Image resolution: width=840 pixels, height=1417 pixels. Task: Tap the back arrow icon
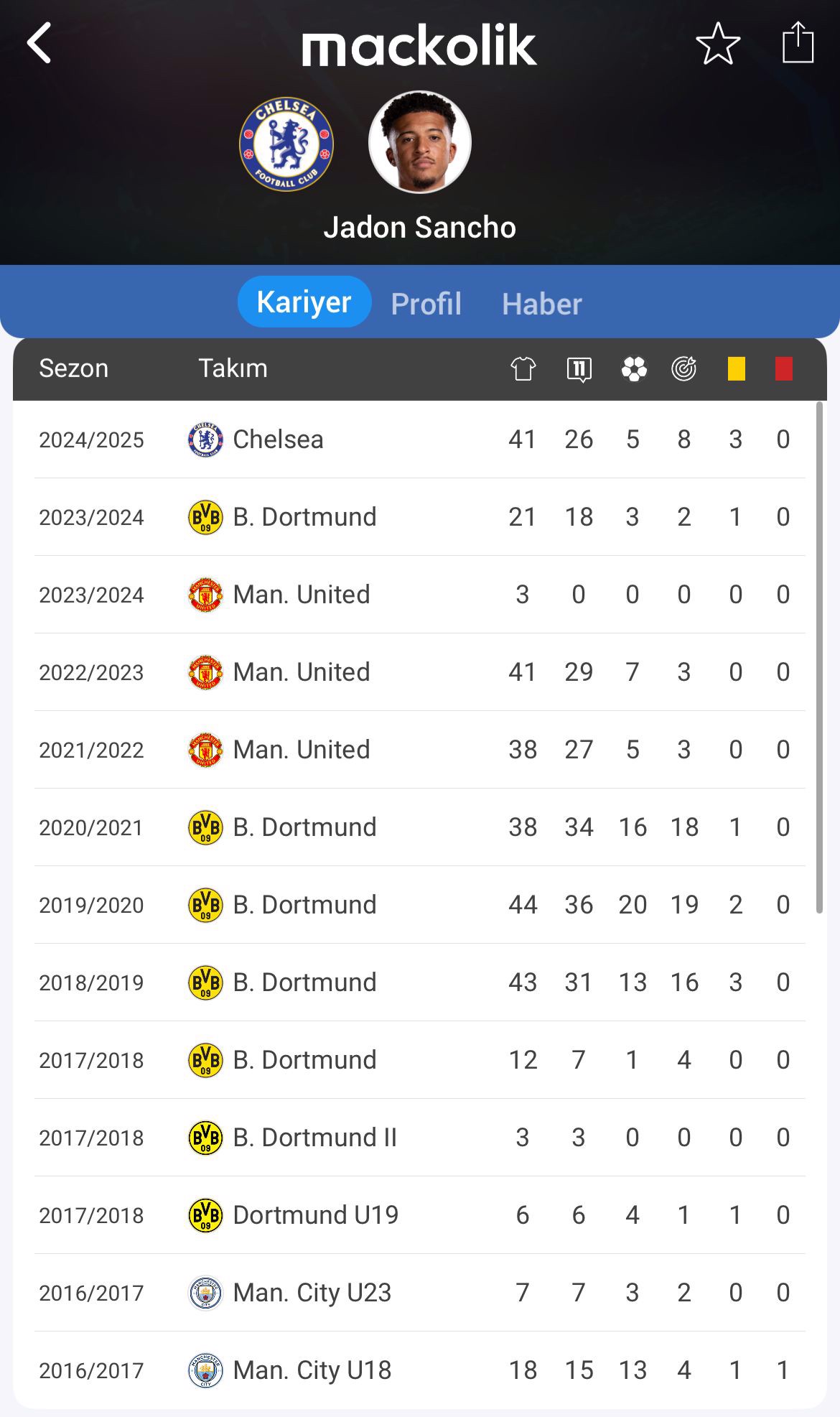click(x=39, y=43)
